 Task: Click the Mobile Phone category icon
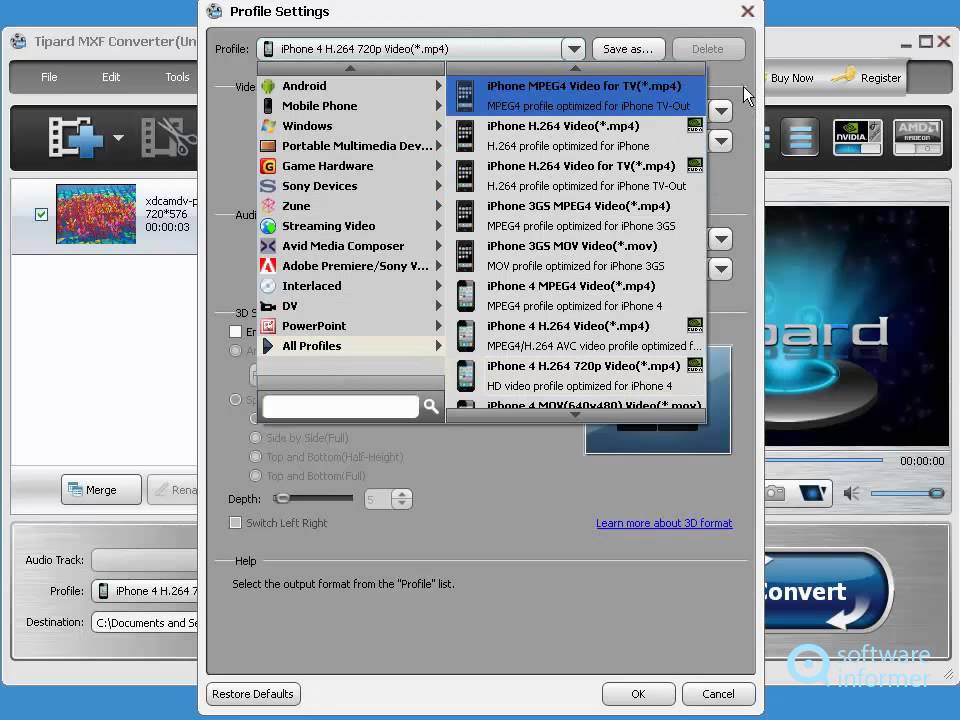click(268, 106)
